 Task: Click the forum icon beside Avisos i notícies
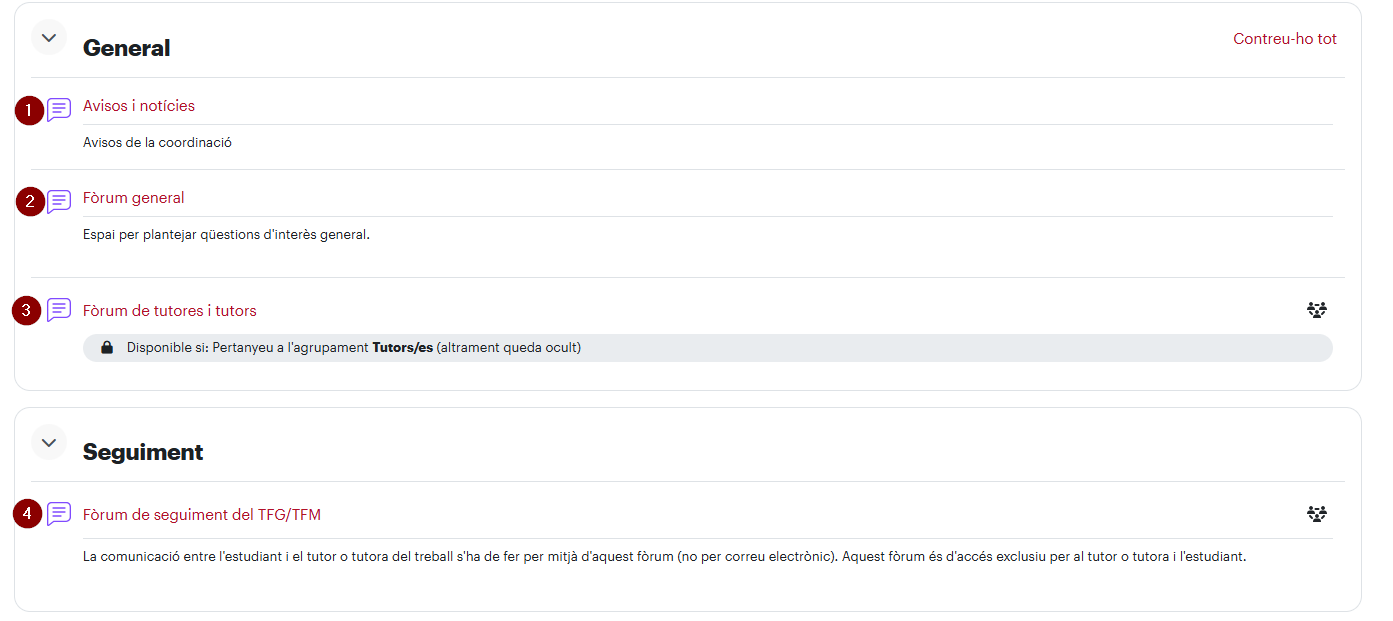pos(59,109)
